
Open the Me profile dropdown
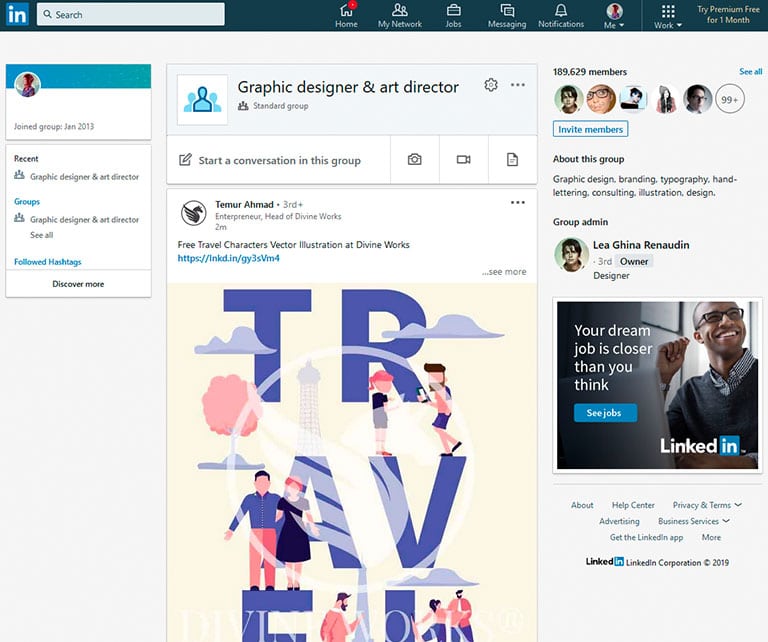pos(614,16)
